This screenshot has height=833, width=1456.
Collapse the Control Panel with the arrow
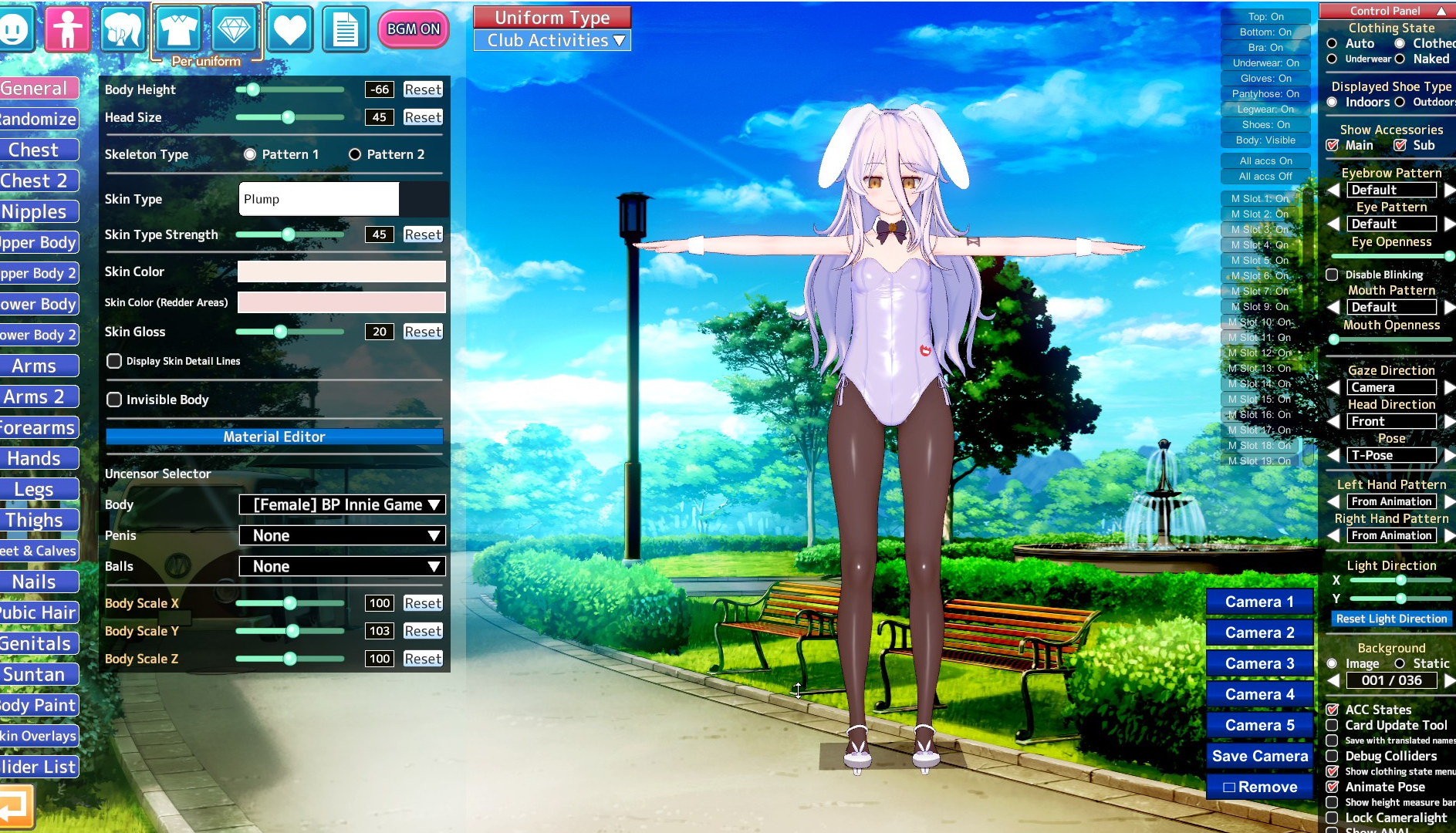tap(1441, 11)
